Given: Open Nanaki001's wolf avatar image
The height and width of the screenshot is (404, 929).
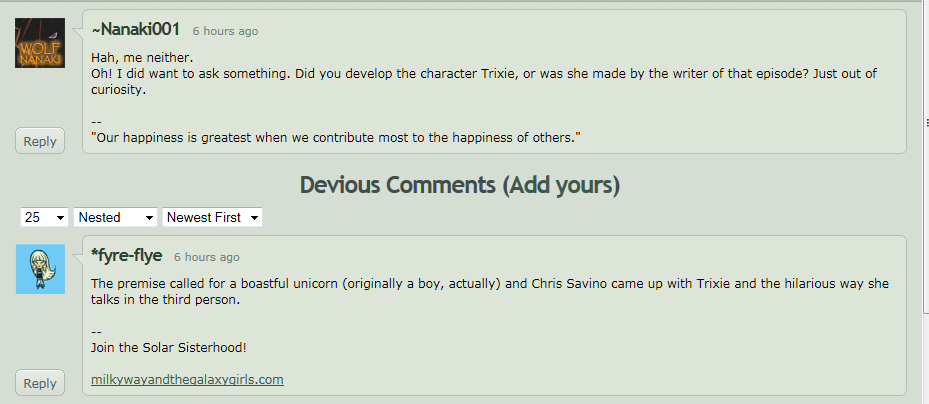Looking at the screenshot, I should pos(40,43).
